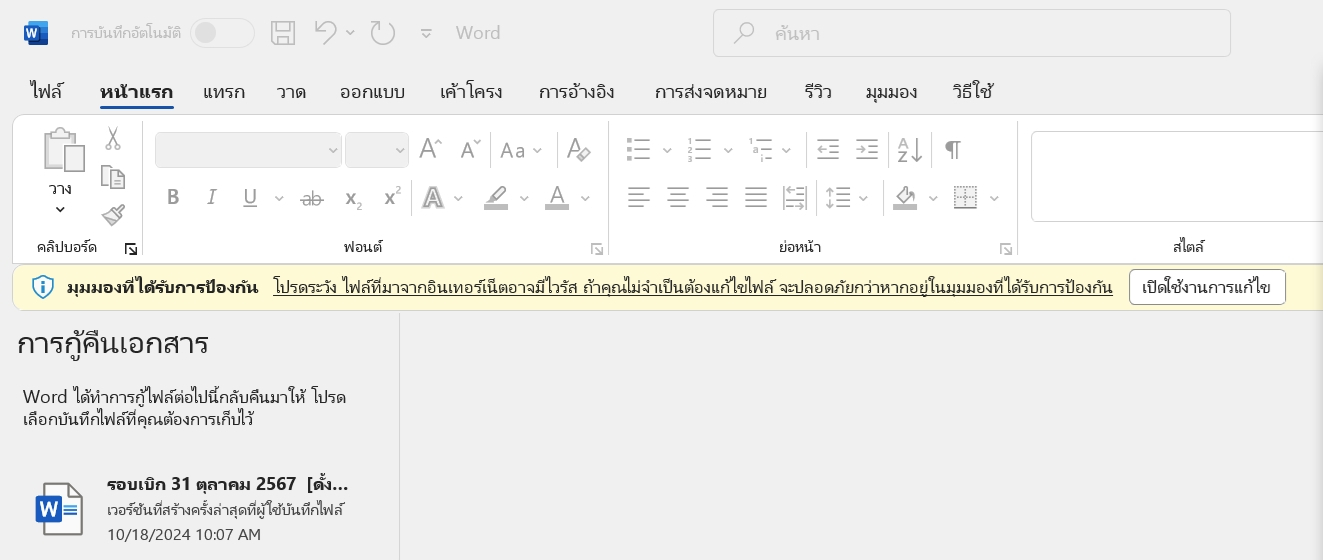This screenshot has height=560, width=1323.
Task: Click in the ค้นหา search box
Action: coord(971,33)
